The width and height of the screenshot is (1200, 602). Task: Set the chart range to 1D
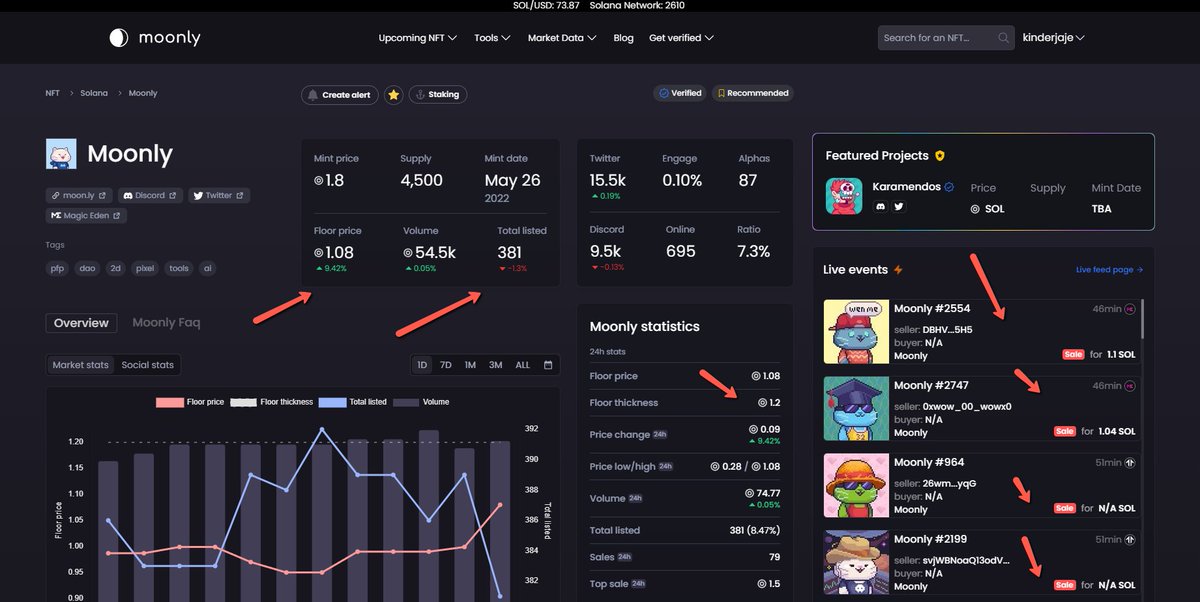click(x=422, y=365)
